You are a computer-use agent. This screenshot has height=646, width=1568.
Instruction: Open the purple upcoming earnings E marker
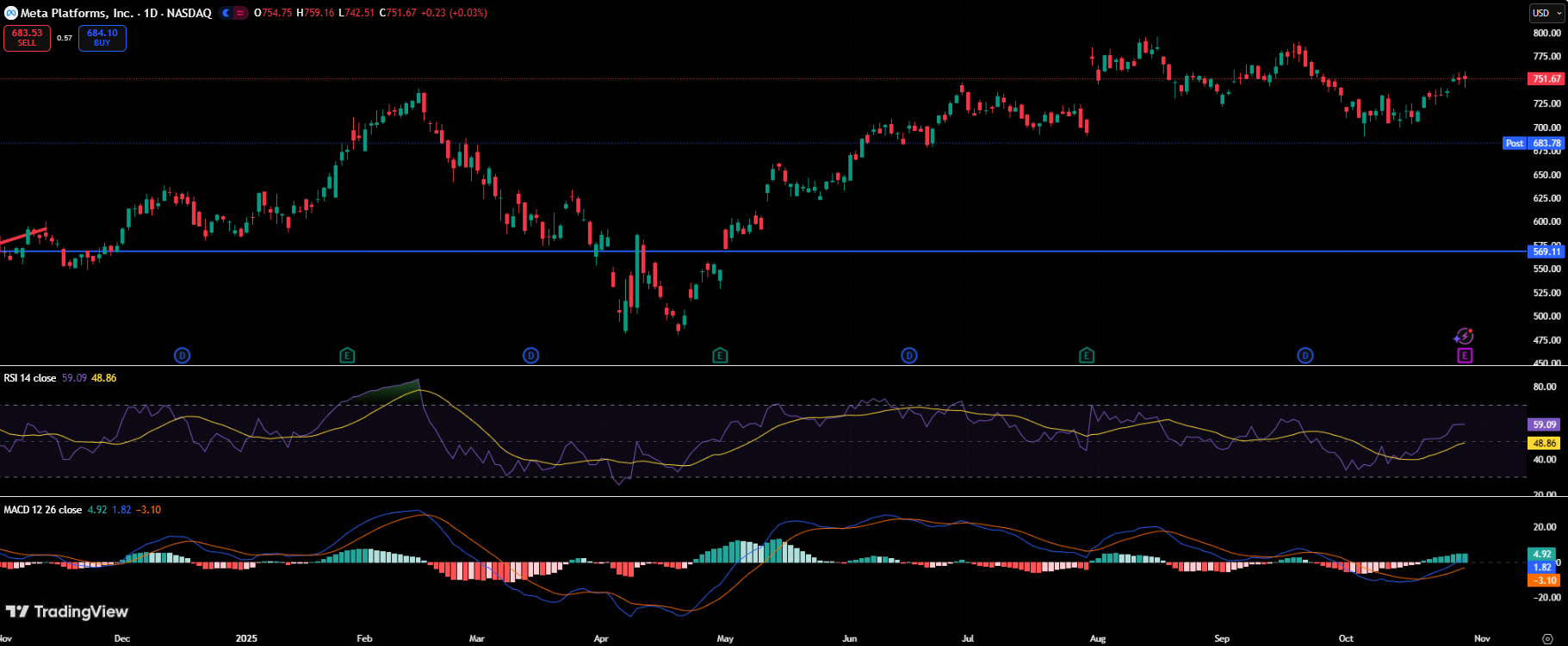point(1464,356)
